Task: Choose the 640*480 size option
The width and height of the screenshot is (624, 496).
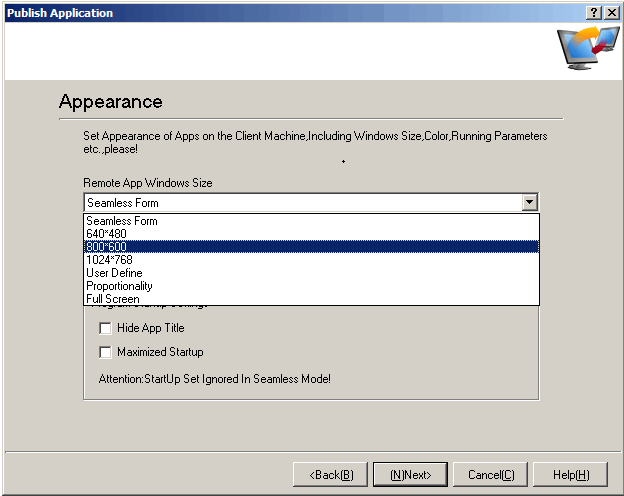Action: pyautogui.click(x=107, y=234)
